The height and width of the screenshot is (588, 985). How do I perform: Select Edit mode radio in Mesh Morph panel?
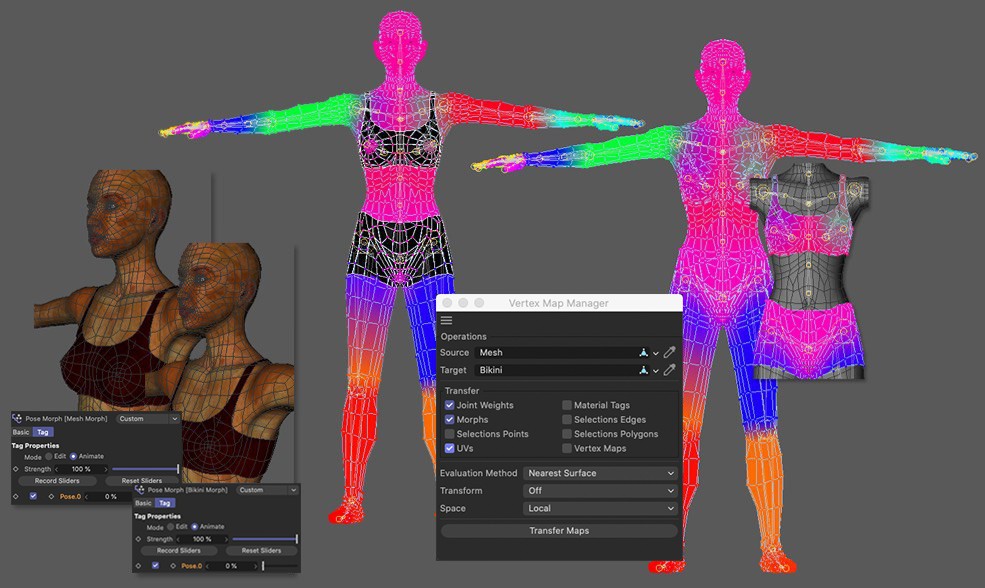tap(50, 456)
